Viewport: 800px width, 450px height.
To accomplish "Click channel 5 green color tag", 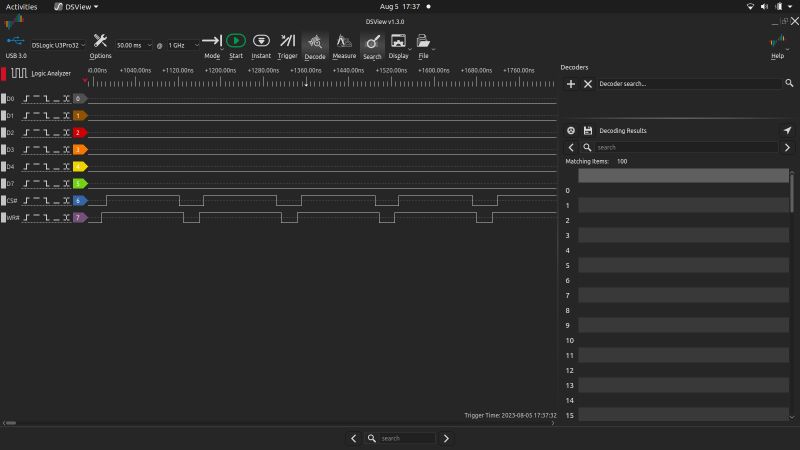I will (x=80, y=183).
